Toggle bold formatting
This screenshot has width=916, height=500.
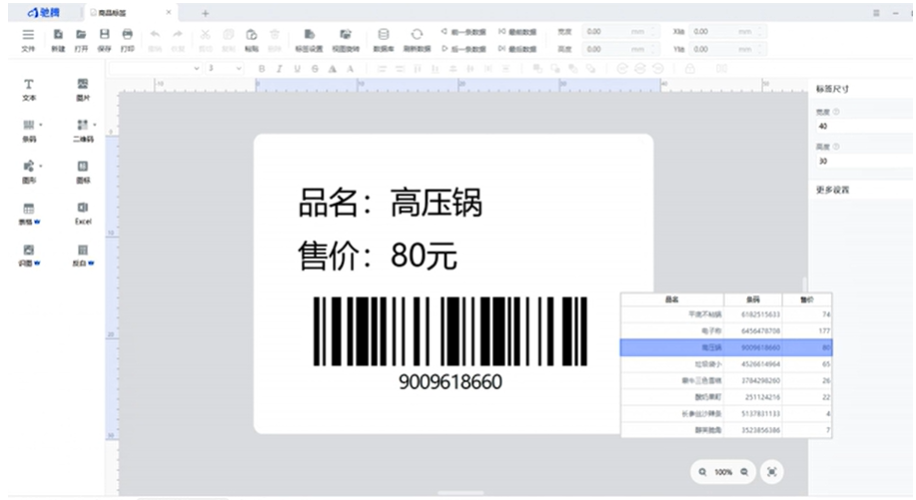click(262, 69)
